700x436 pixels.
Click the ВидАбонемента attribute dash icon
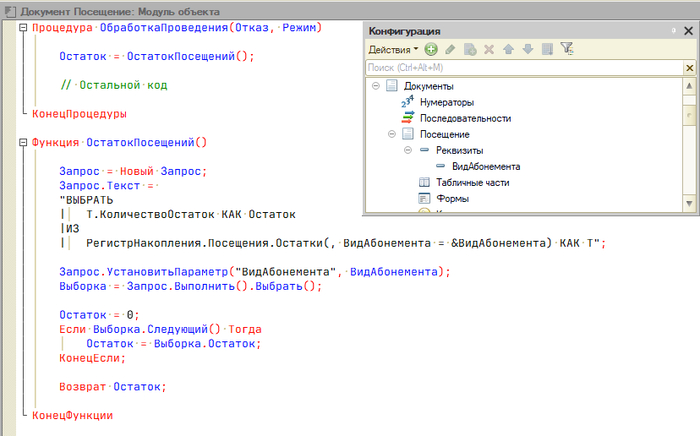click(441, 166)
